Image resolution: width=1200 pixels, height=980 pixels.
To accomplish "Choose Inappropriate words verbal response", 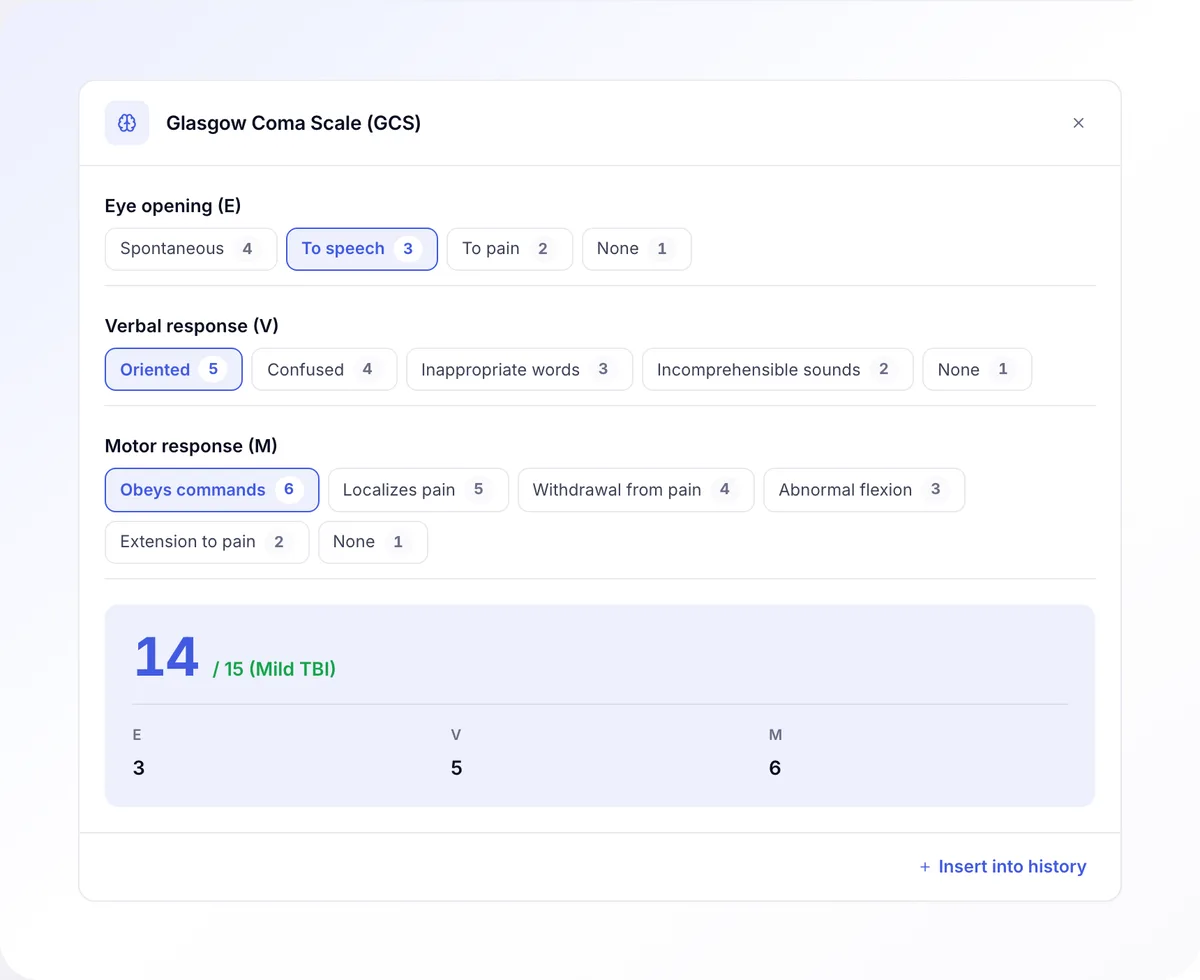I will pyautogui.click(x=520, y=369).
